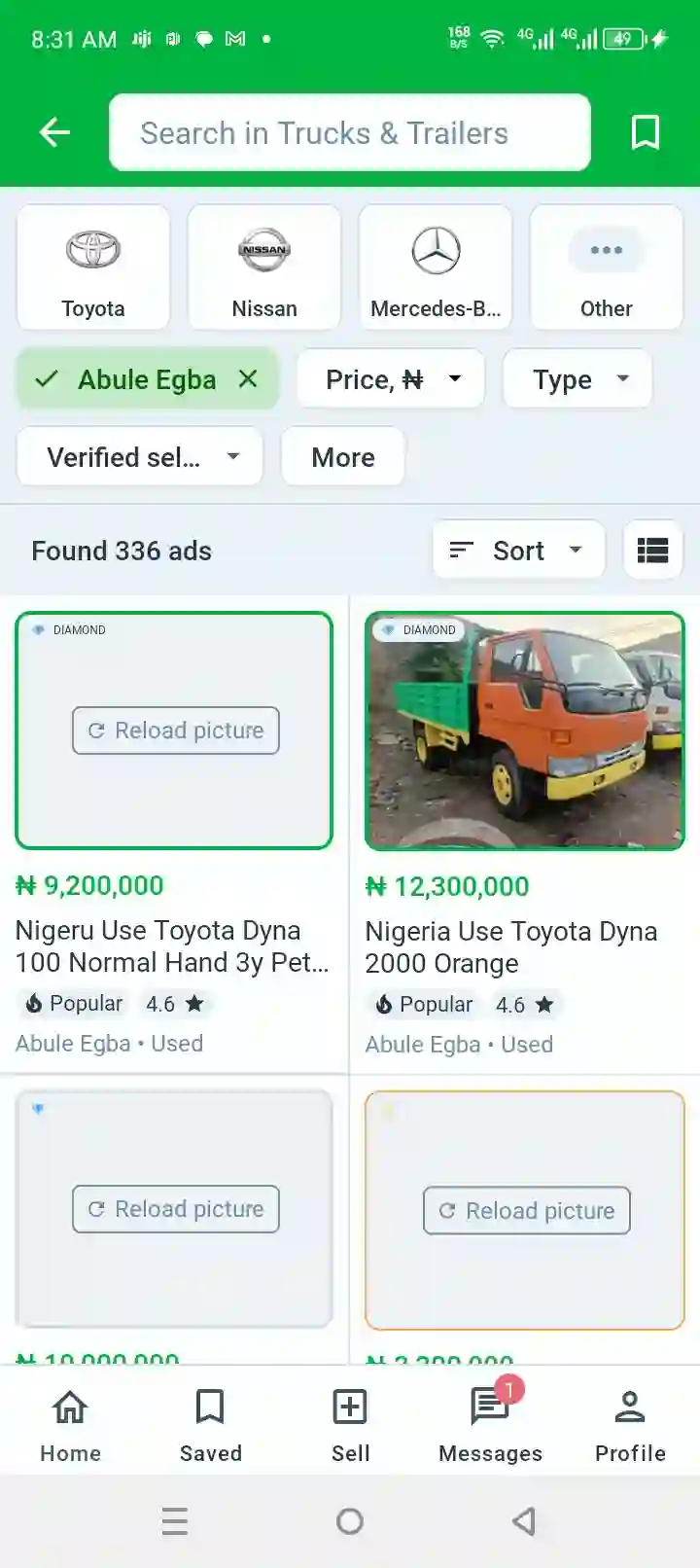Screen dimensions: 700x1568
Task: Toggle the Abule Egba filter chip
Action: coord(136,379)
